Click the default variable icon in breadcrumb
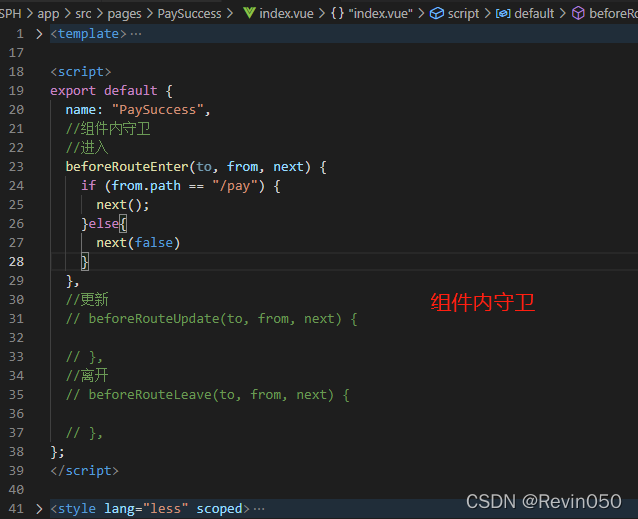The height and width of the screenshot is (519, 638). point(503,14)
